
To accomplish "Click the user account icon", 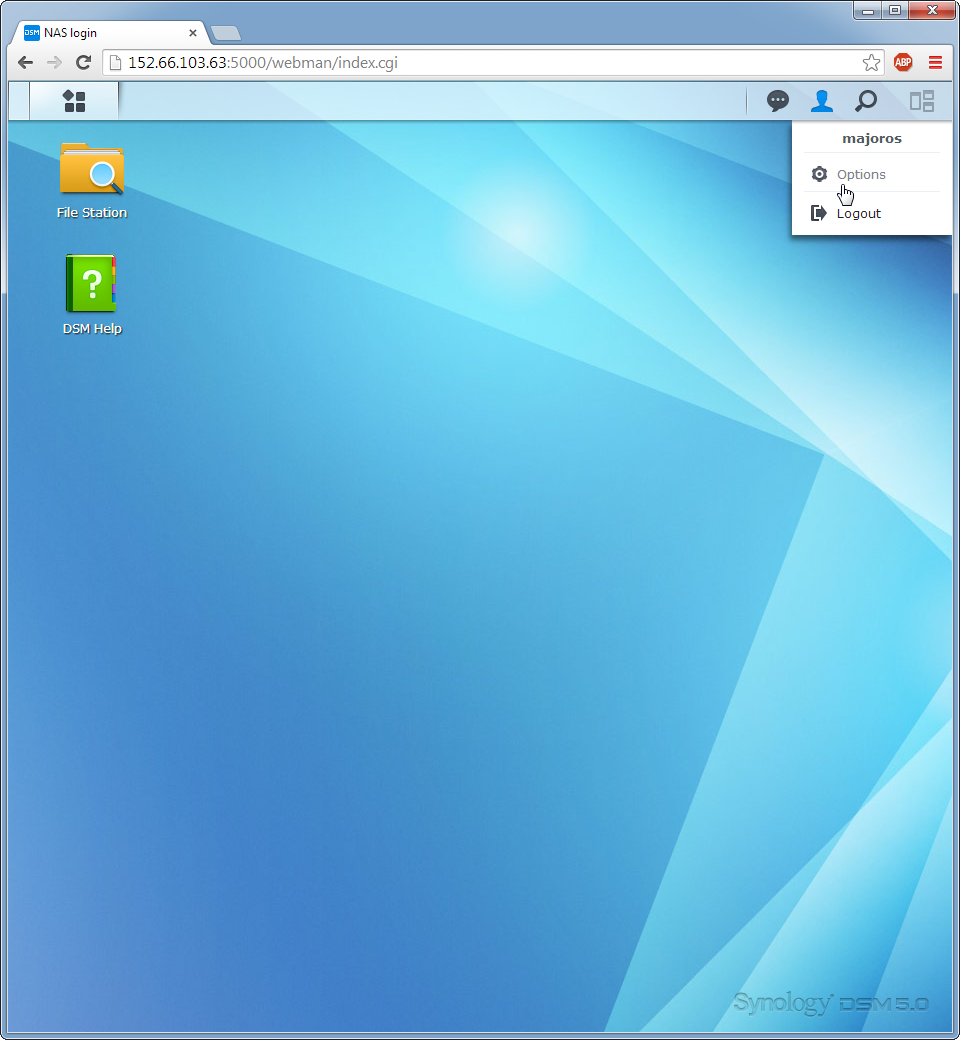I will (821, 101).
